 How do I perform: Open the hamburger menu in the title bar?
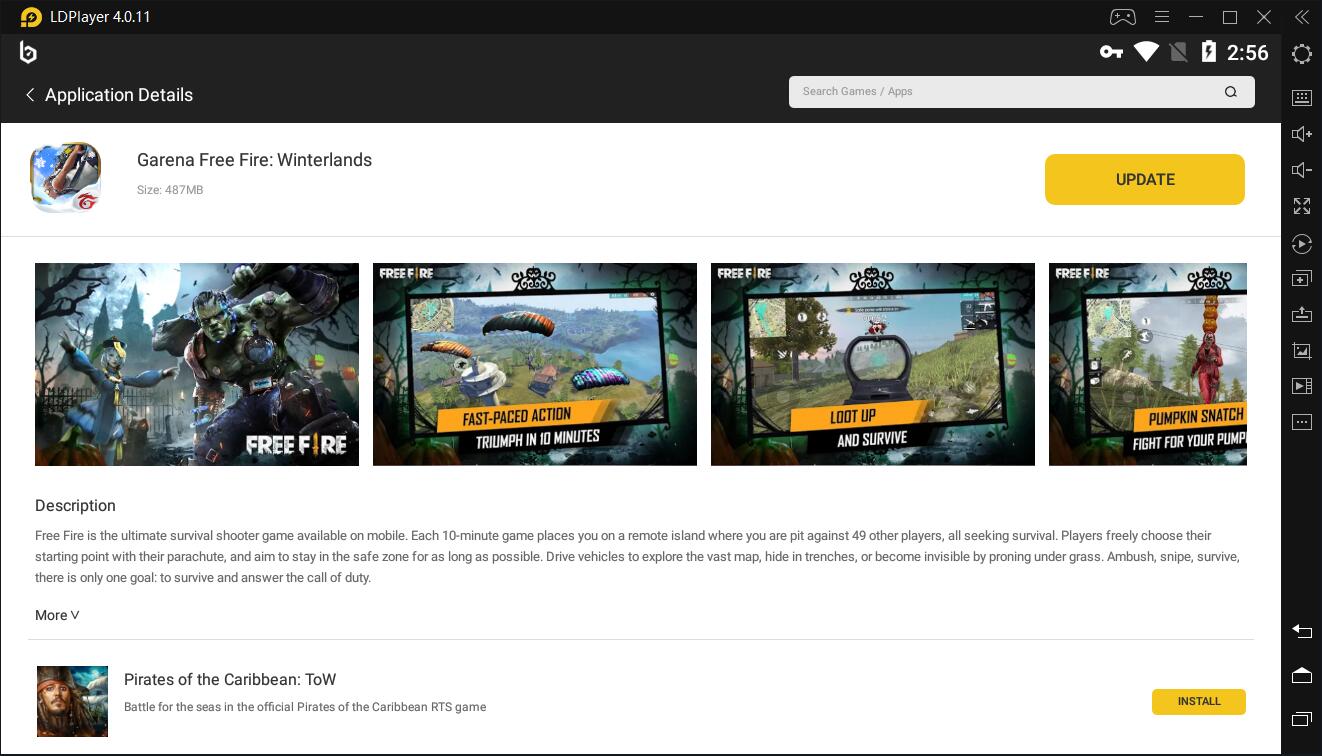(1161, 17)
